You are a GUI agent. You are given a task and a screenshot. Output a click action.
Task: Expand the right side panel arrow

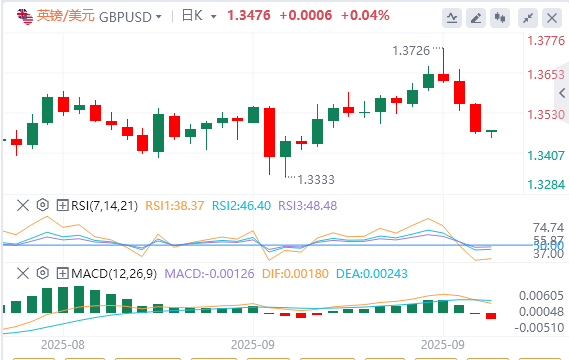pyautogui.click(x=562, y=93)
